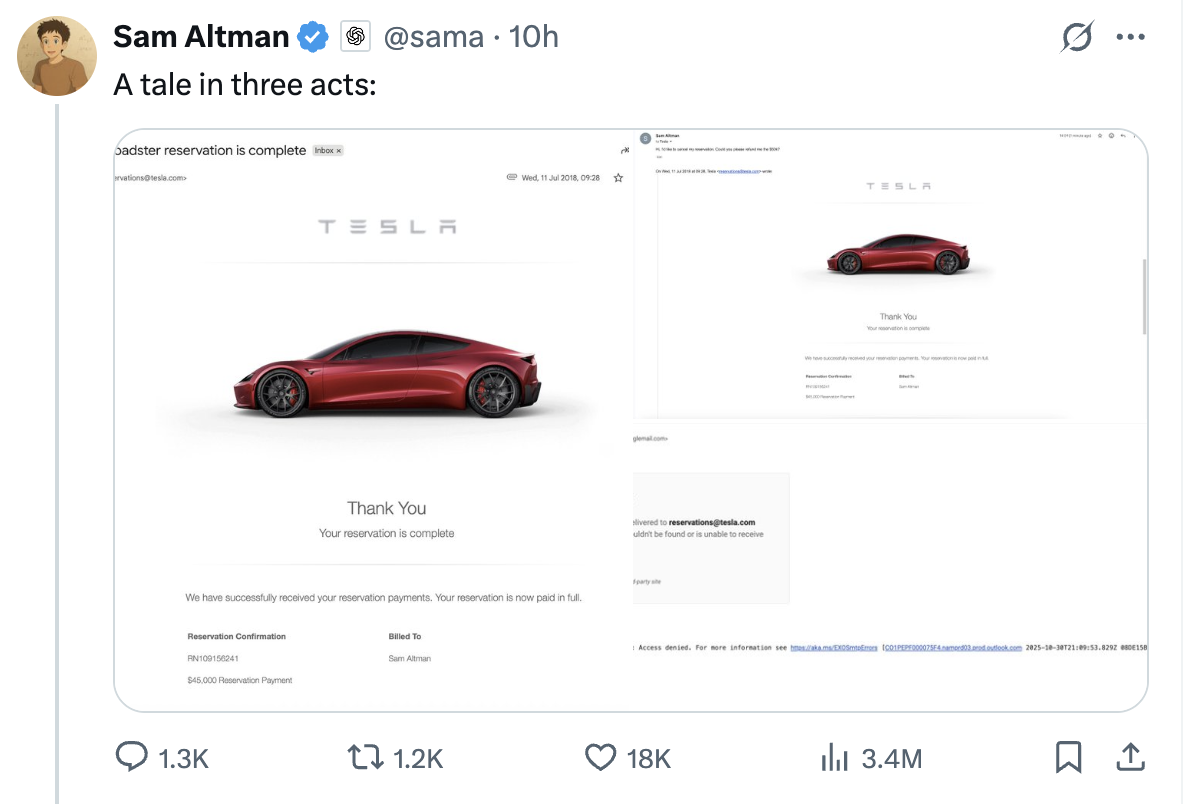Open the three-dot More menu
The image size is (1184, 804).
tap(1130, 38)
